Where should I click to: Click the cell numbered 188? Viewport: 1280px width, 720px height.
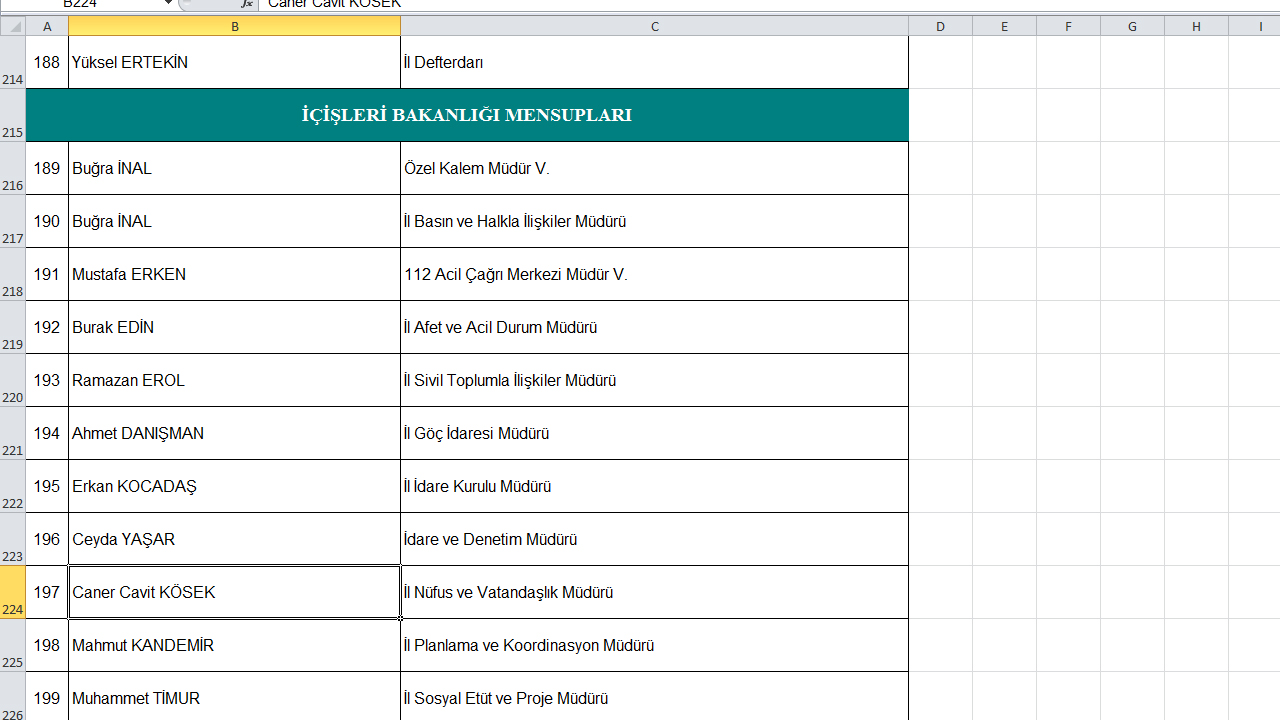(47, 62)
